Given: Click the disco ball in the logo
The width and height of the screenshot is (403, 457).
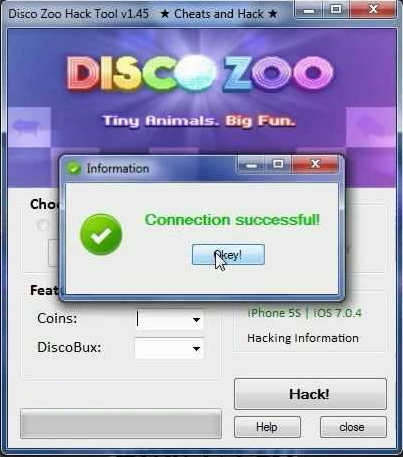Looking at the screenshot, I should 195,73.
